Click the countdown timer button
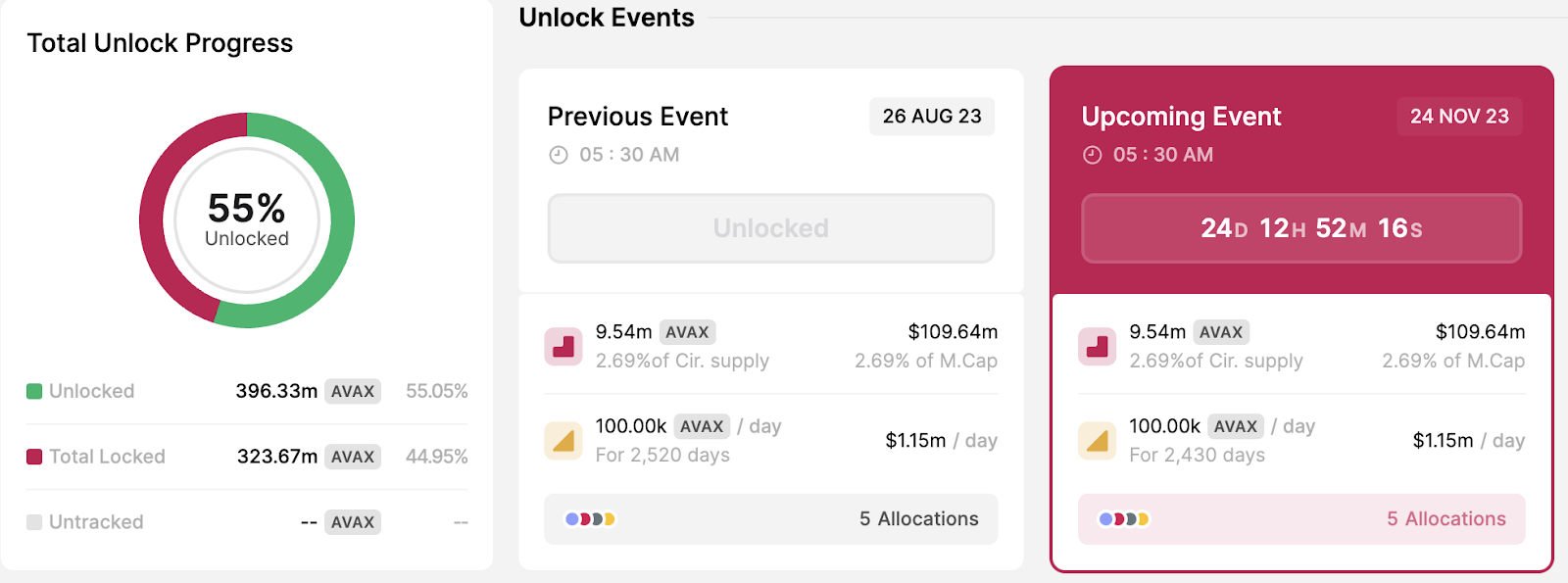The height and width of the screenshot is (583, 1568). click(x=1301, y=228)
